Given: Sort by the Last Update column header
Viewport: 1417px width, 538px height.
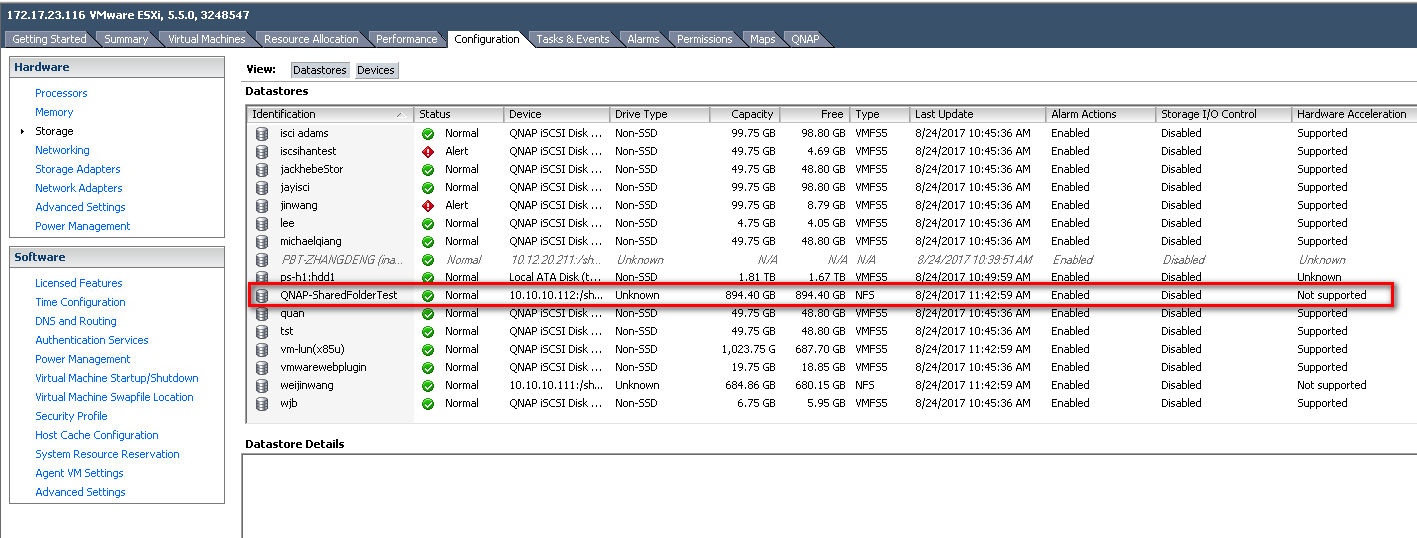Looking at the screenshot, I should (977, 114).
